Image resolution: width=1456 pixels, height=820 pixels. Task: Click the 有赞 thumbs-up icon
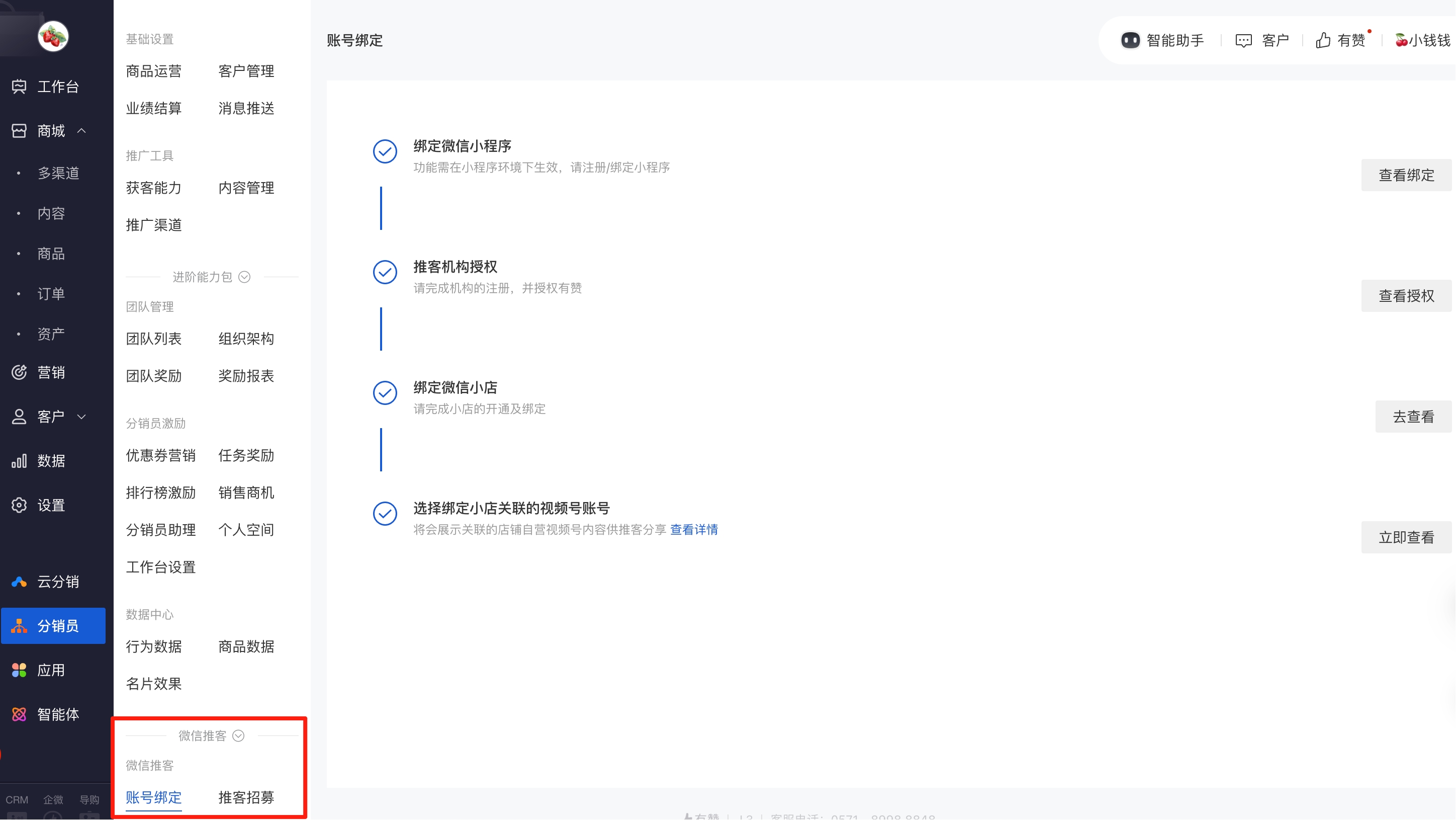(1323, 40)
